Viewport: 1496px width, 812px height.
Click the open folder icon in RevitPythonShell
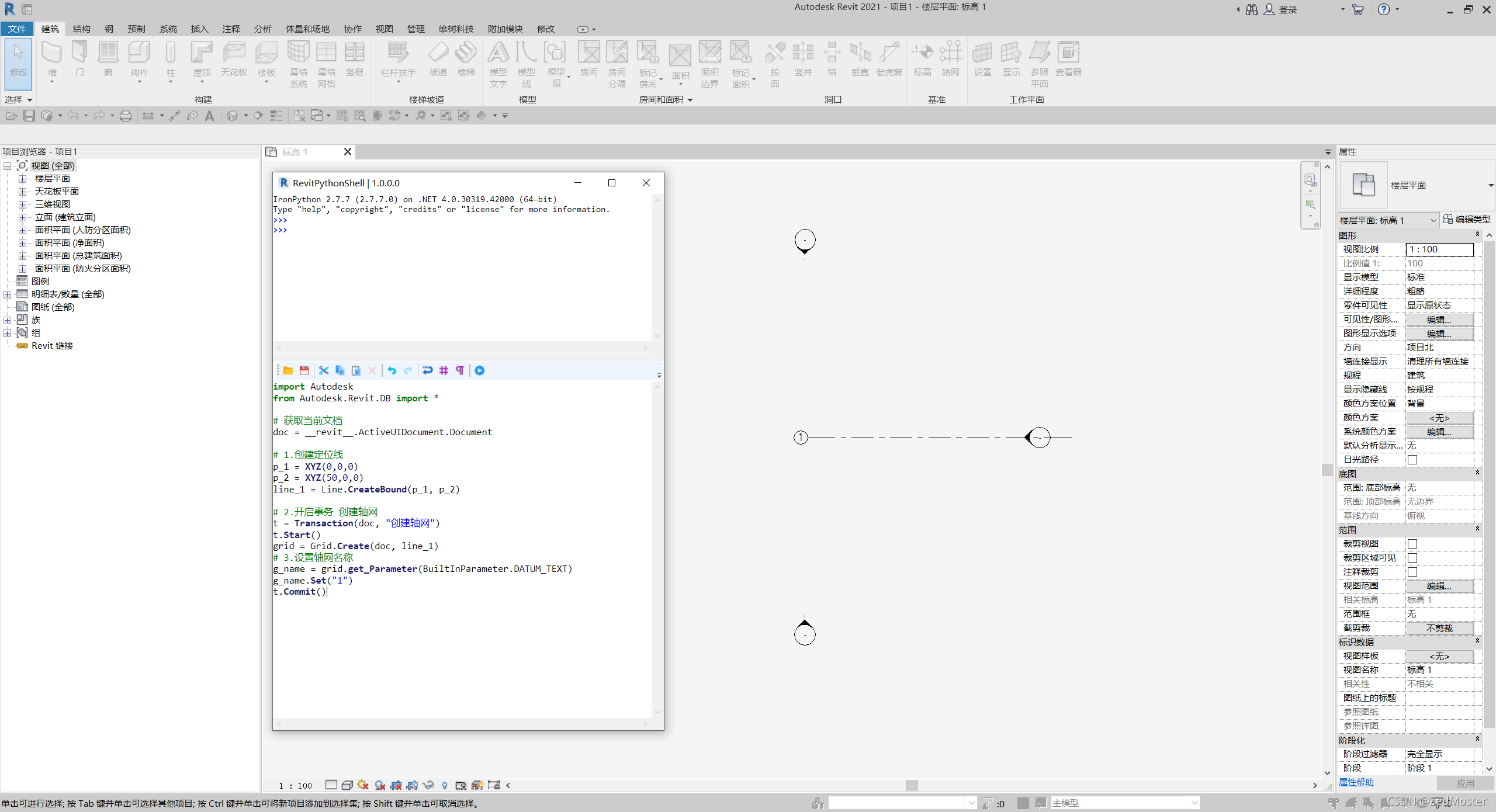pyautogui.click(x=288, y=370)
